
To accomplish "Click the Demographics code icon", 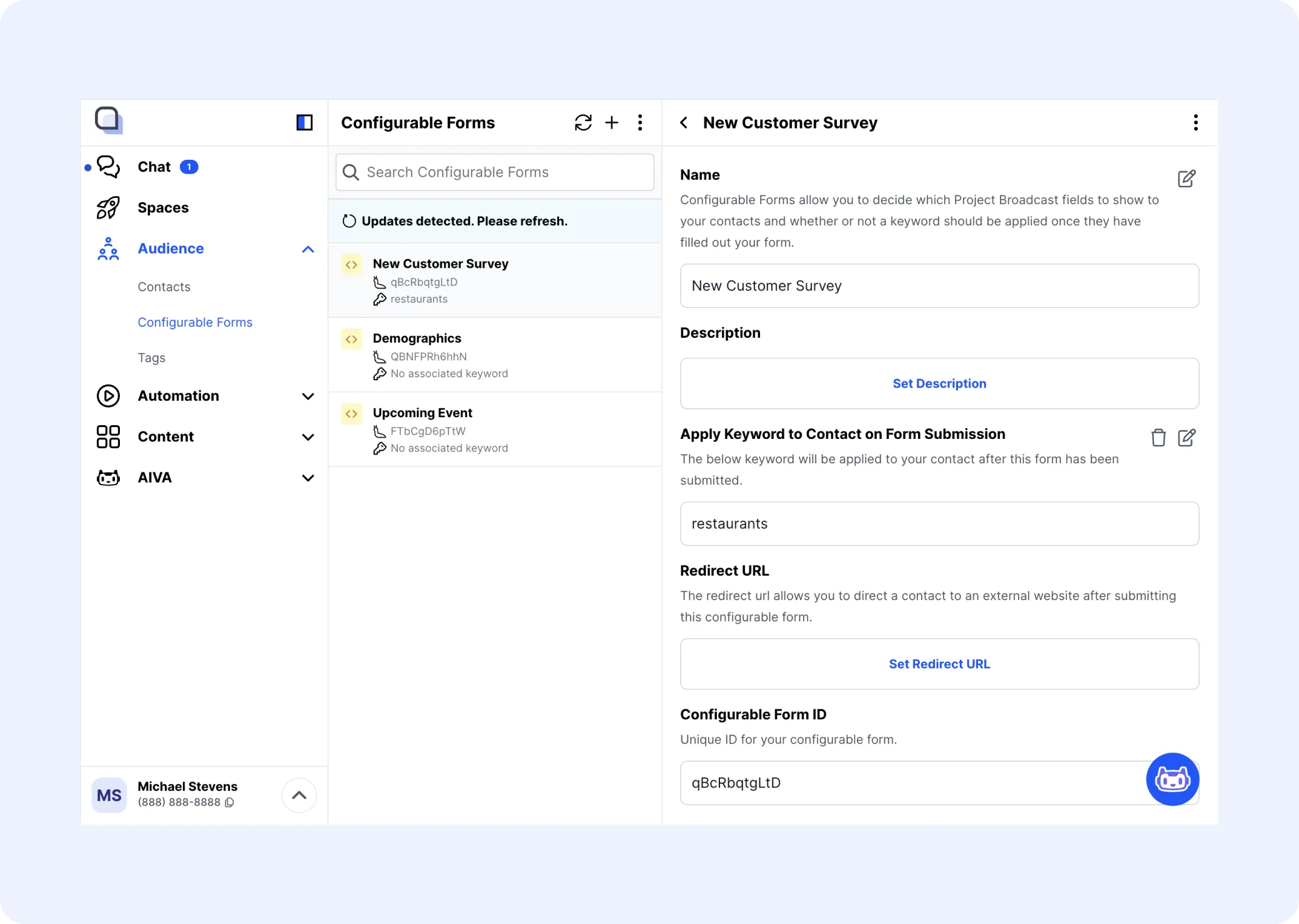I will click(352, 339).
